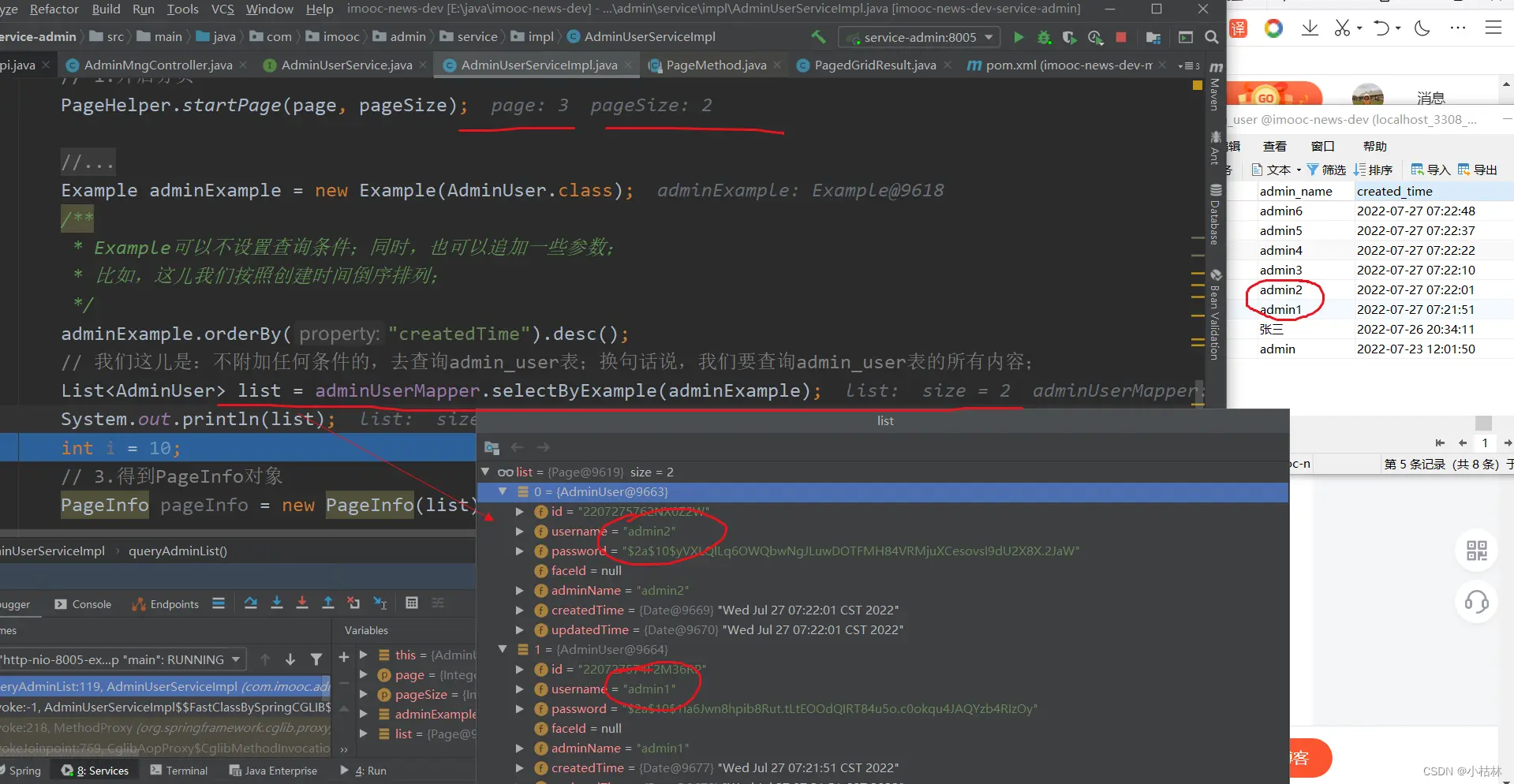Click the Step Over debugger icon
Viewport: 1514px width, 784px height.
(251, 603)
